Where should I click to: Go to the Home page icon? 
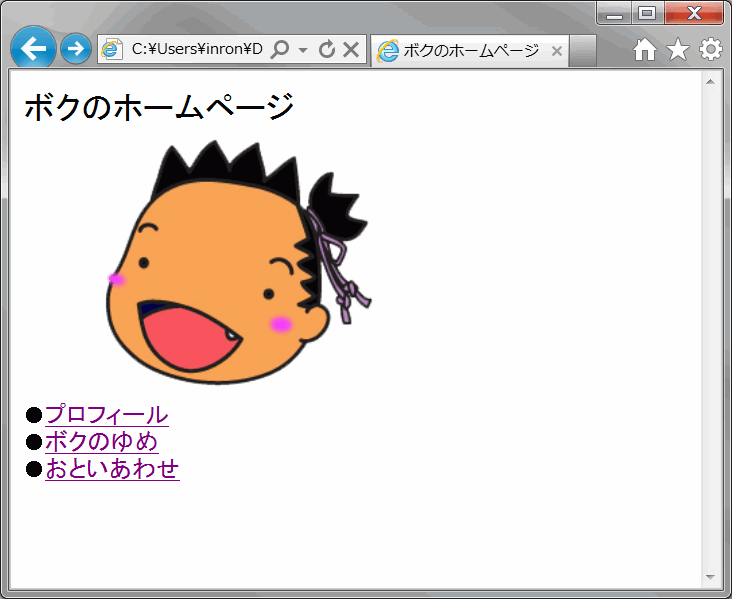(x=645, y=50)
